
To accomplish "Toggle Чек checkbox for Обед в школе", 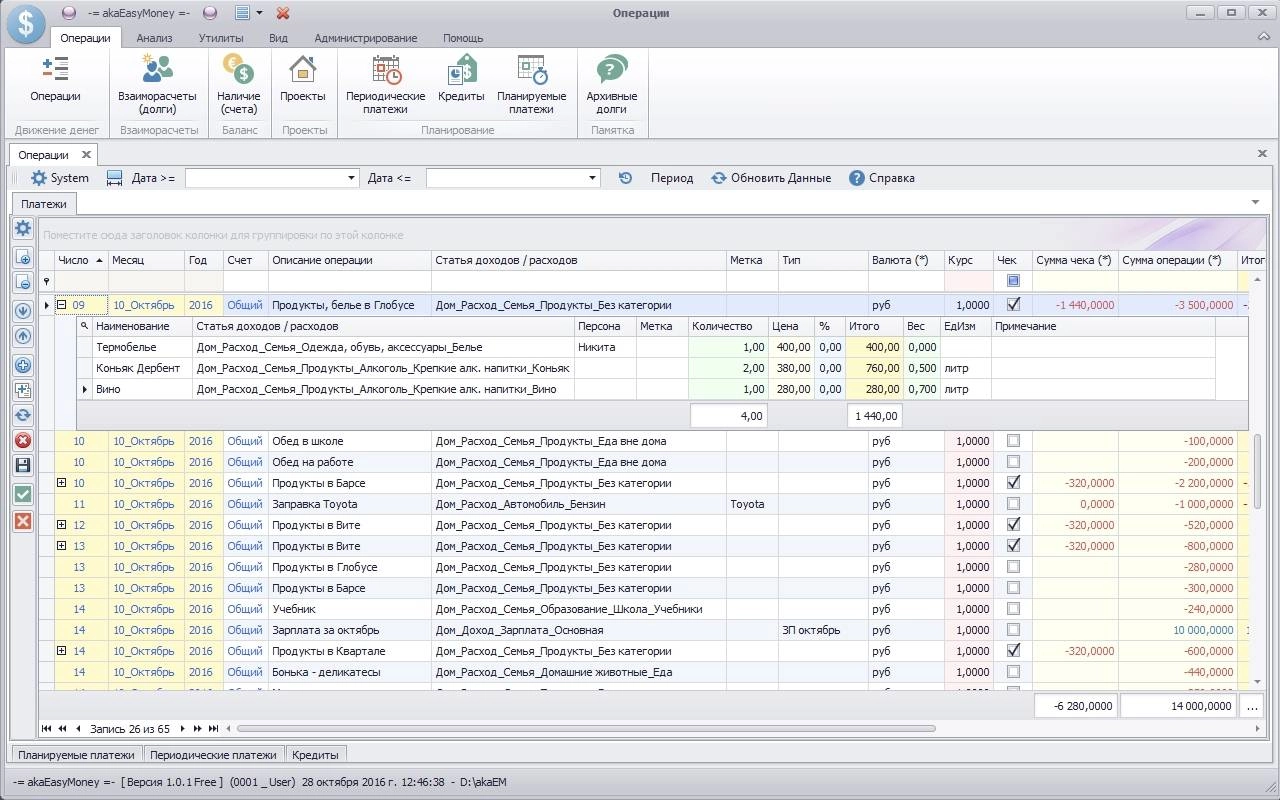I will tap(1013, 441).
